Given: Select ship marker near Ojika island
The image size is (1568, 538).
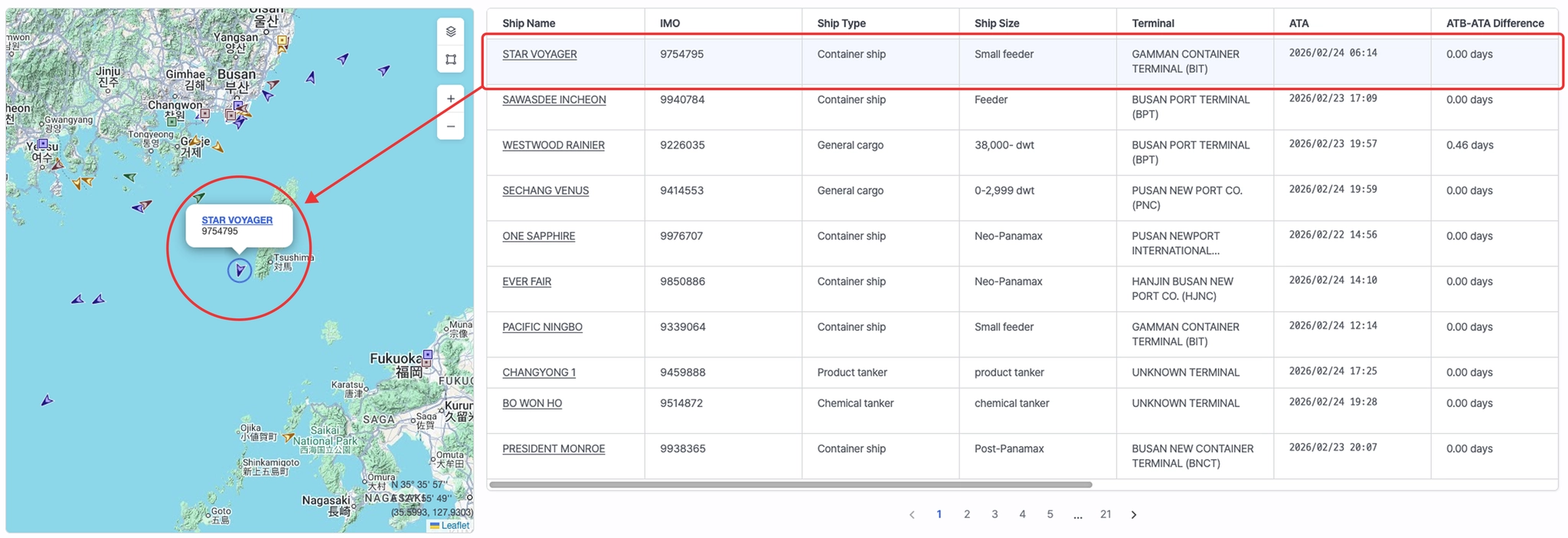Looking at the screenshot, I should point(289,438).
